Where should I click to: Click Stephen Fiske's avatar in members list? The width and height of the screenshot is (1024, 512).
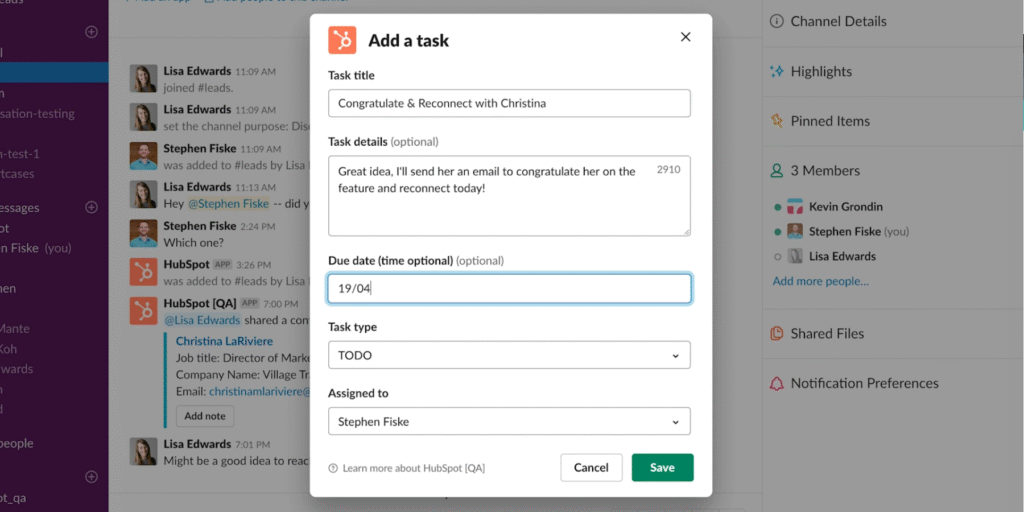pos(795,231)
